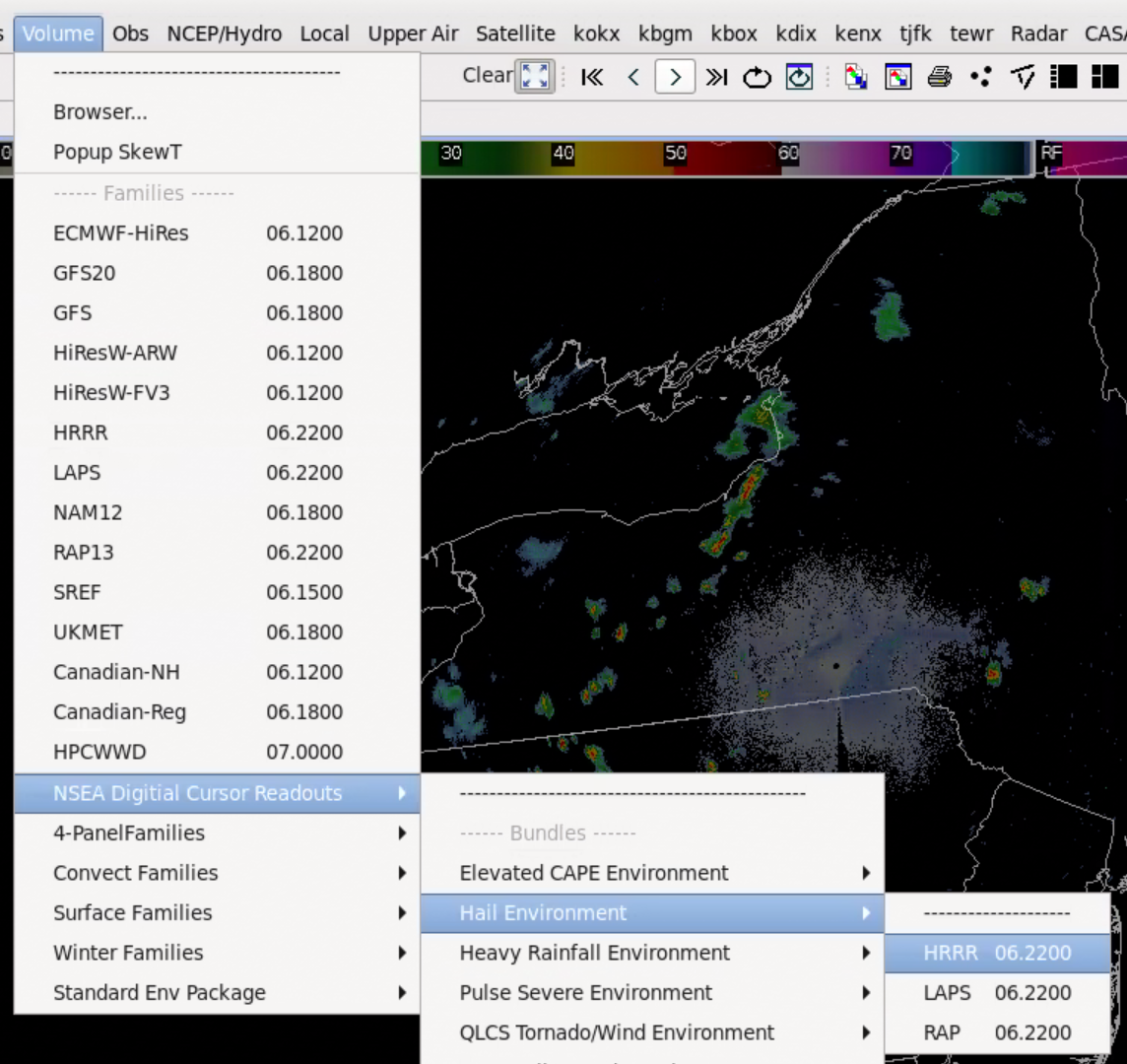Screen dimensions: 1127x1064
Task: Expand NSEA Digitial Cursor Readouts submenu
Action: (x=217, y=793)
